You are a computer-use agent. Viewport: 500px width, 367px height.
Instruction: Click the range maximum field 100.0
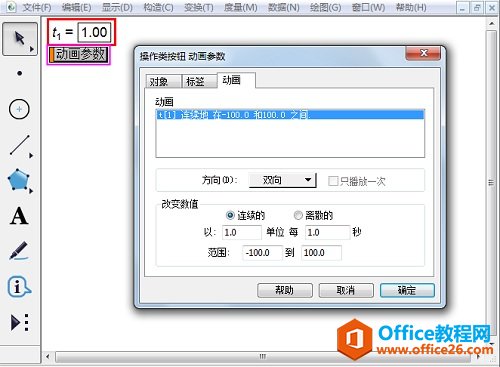coord(321,253)
